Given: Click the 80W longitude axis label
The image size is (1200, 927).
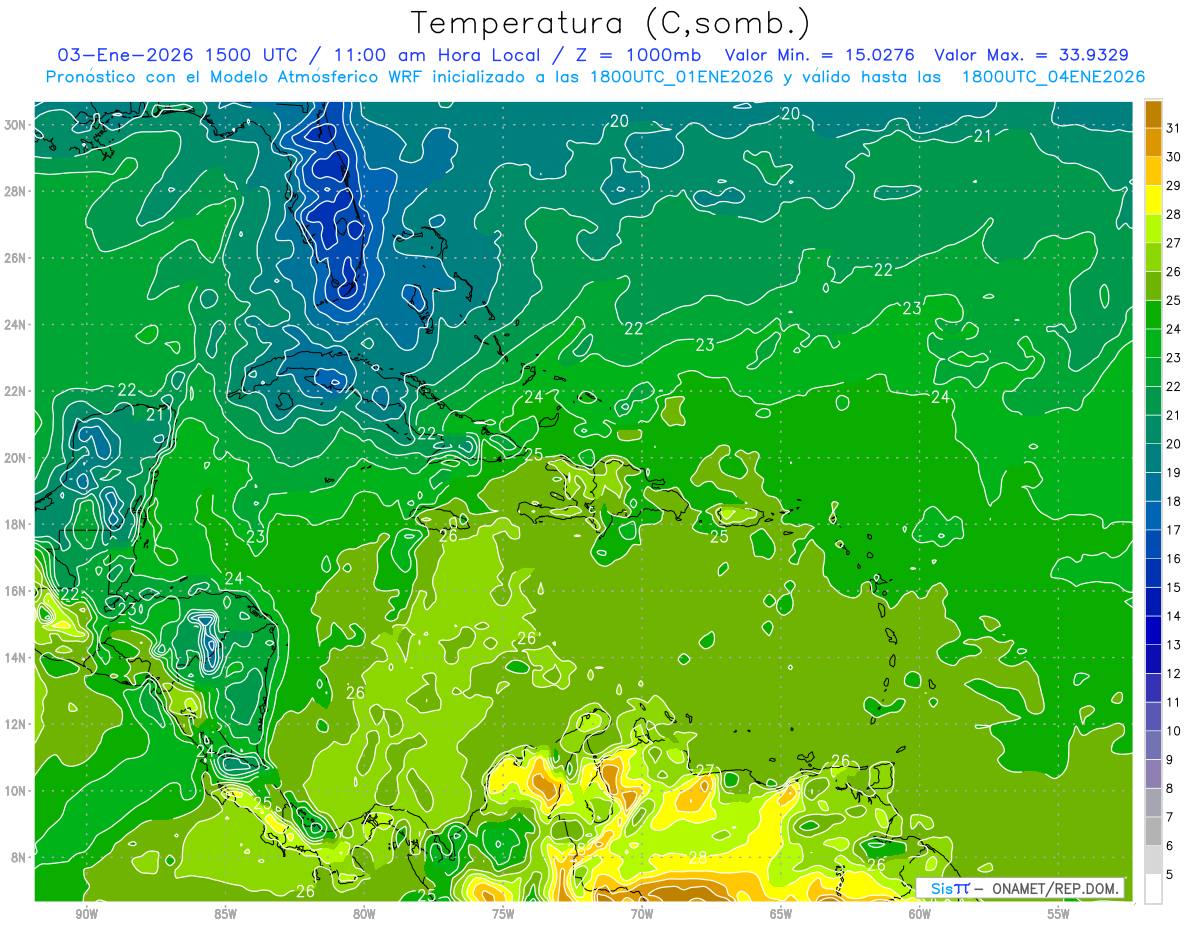Looking at the screenshot, I should click(x=364, y=914).
